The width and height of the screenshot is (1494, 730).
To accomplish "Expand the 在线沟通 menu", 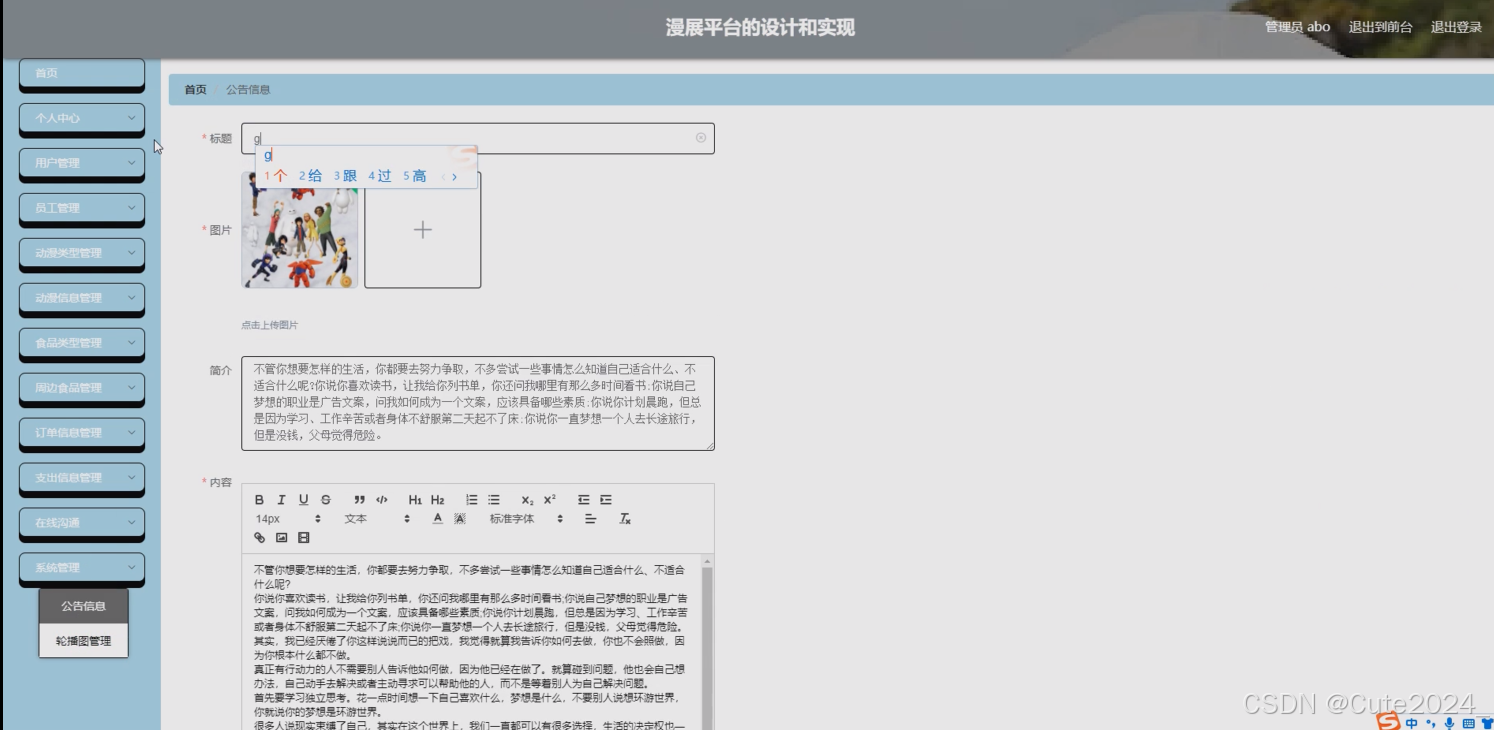I will point(82,523).
